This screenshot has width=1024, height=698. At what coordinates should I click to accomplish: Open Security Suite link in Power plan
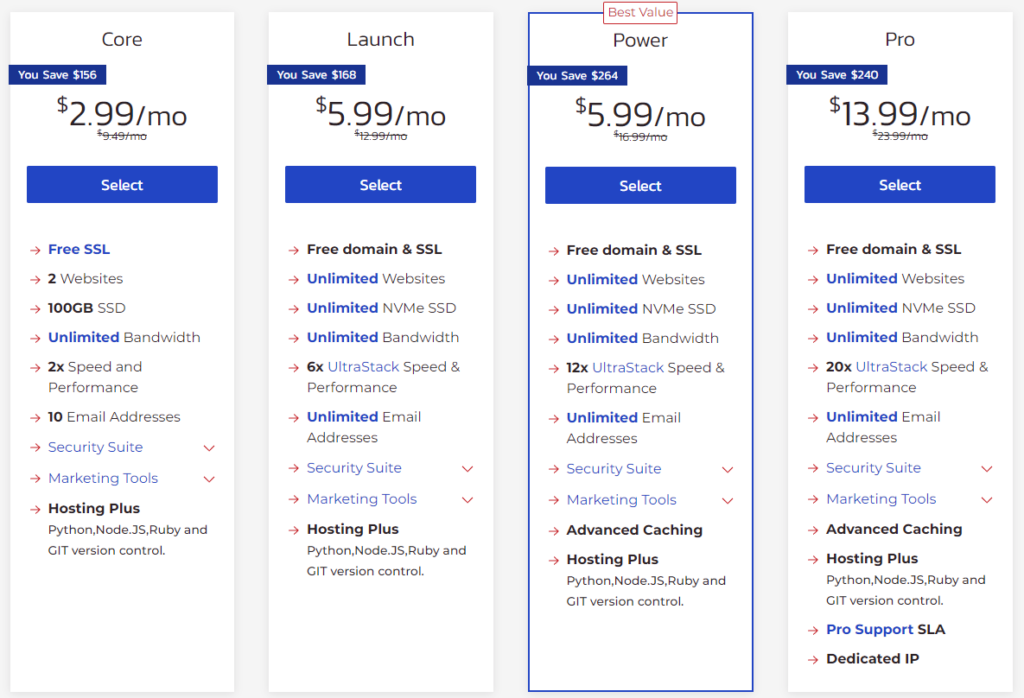614,469
